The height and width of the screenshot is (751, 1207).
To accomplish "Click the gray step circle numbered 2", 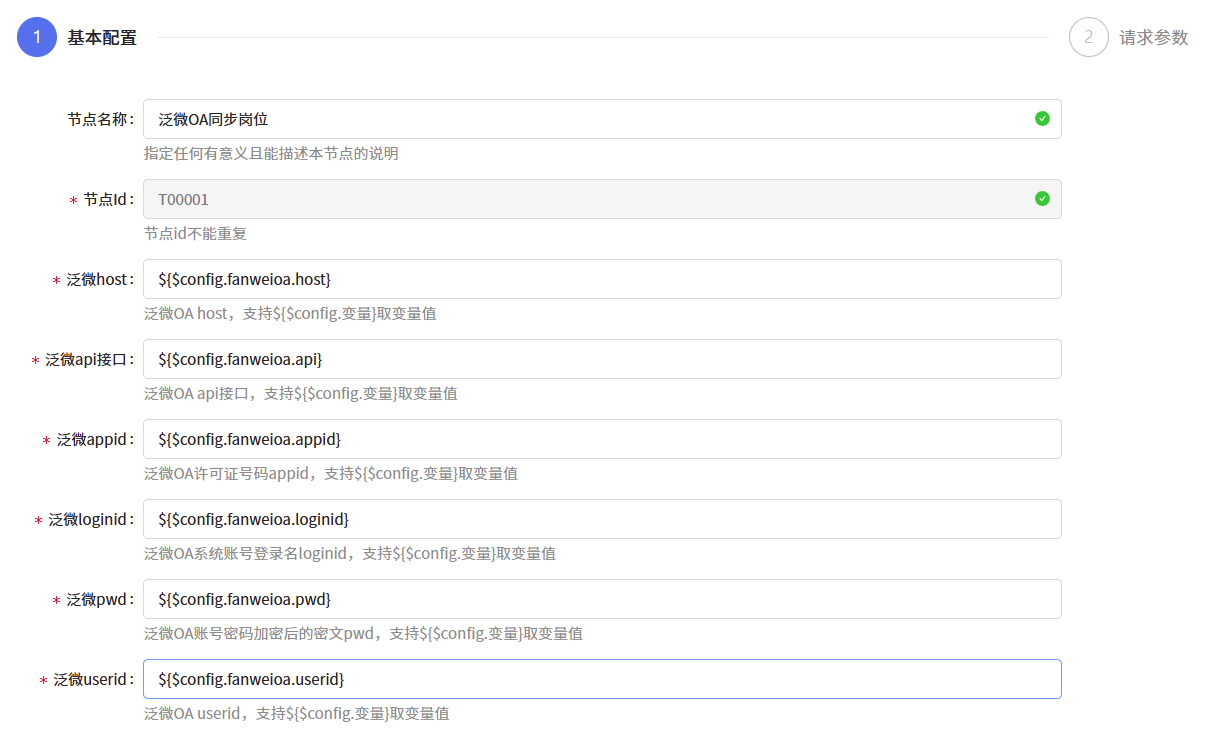I will 1088,37.
